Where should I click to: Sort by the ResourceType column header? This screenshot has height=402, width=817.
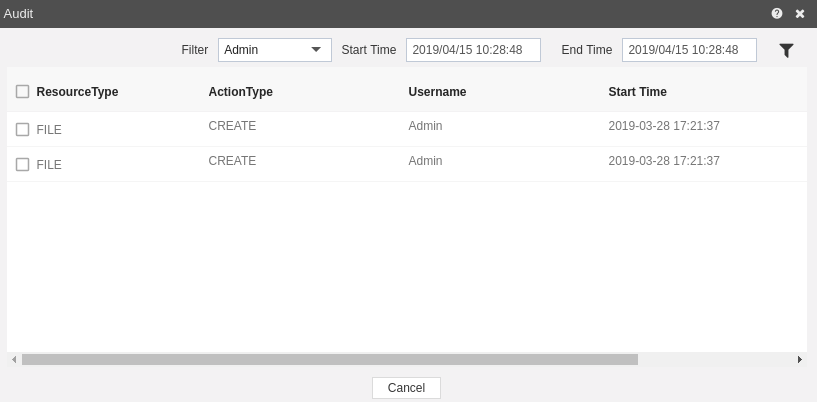pos(77,92)
